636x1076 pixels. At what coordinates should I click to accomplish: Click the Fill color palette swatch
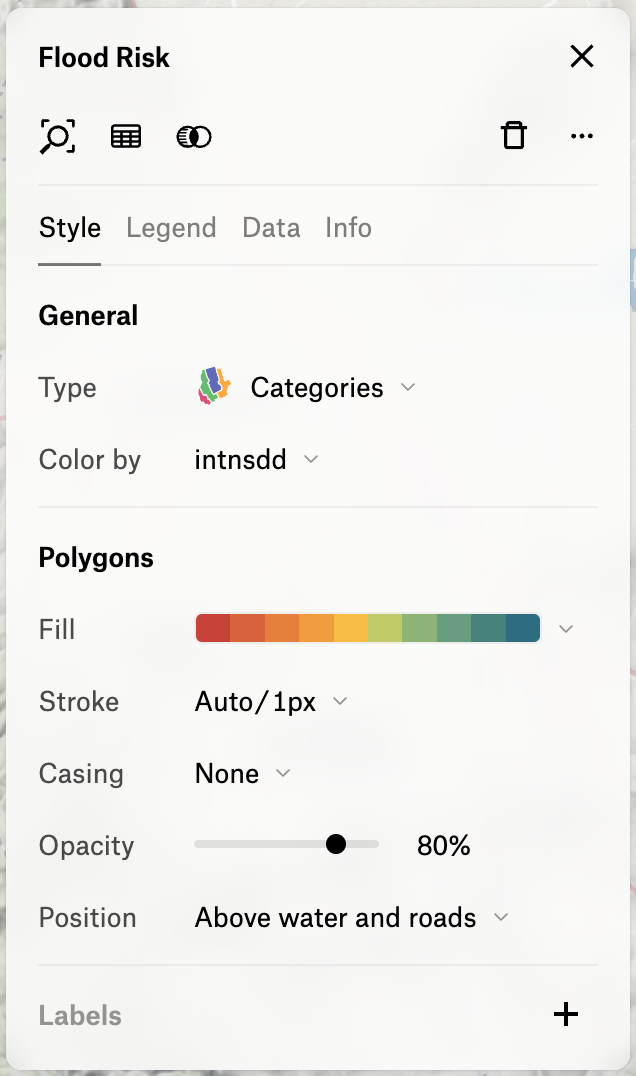click(x=368, y=629)
